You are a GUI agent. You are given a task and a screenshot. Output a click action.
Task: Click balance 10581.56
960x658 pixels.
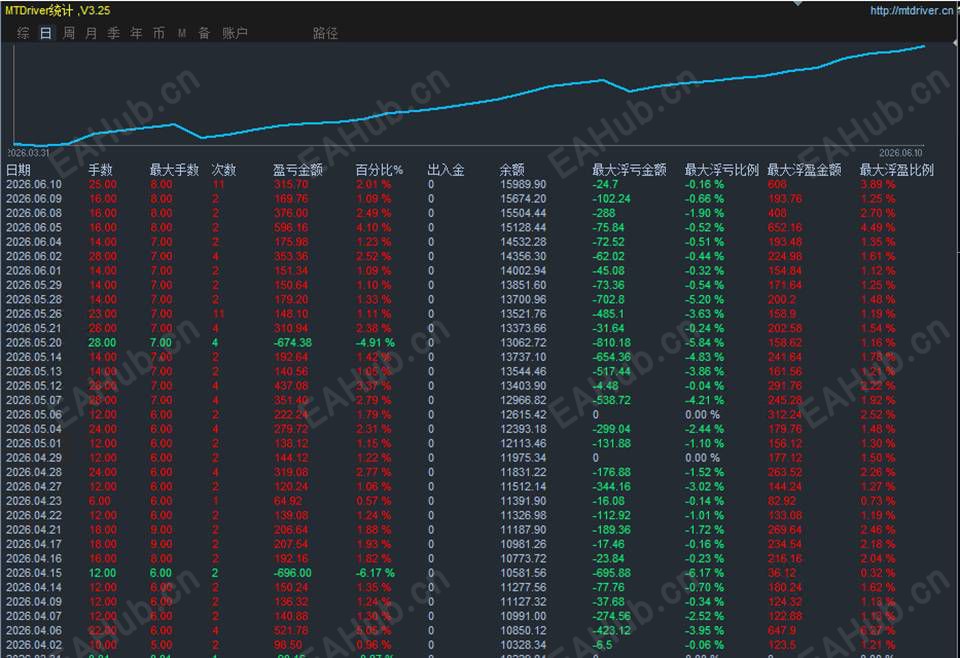pyautogui.click(x=523, y=573)
